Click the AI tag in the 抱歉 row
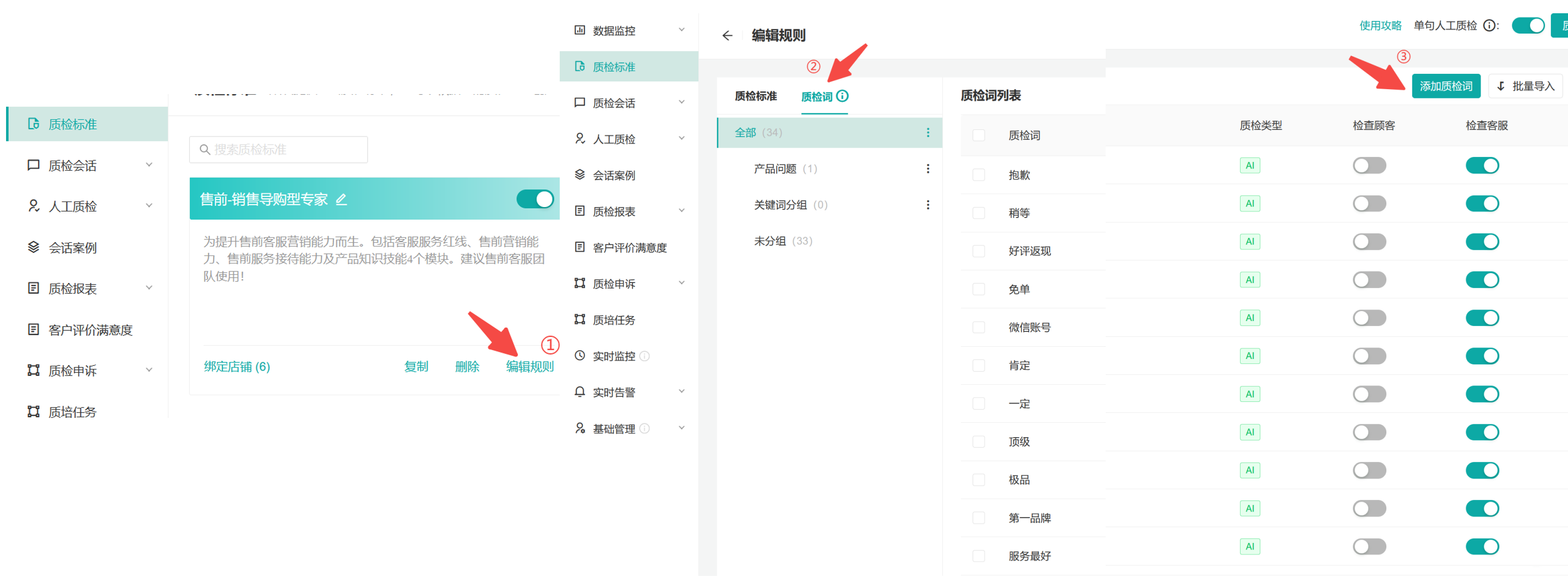Screen dimensions: 1568x588 coord(1250,166)
